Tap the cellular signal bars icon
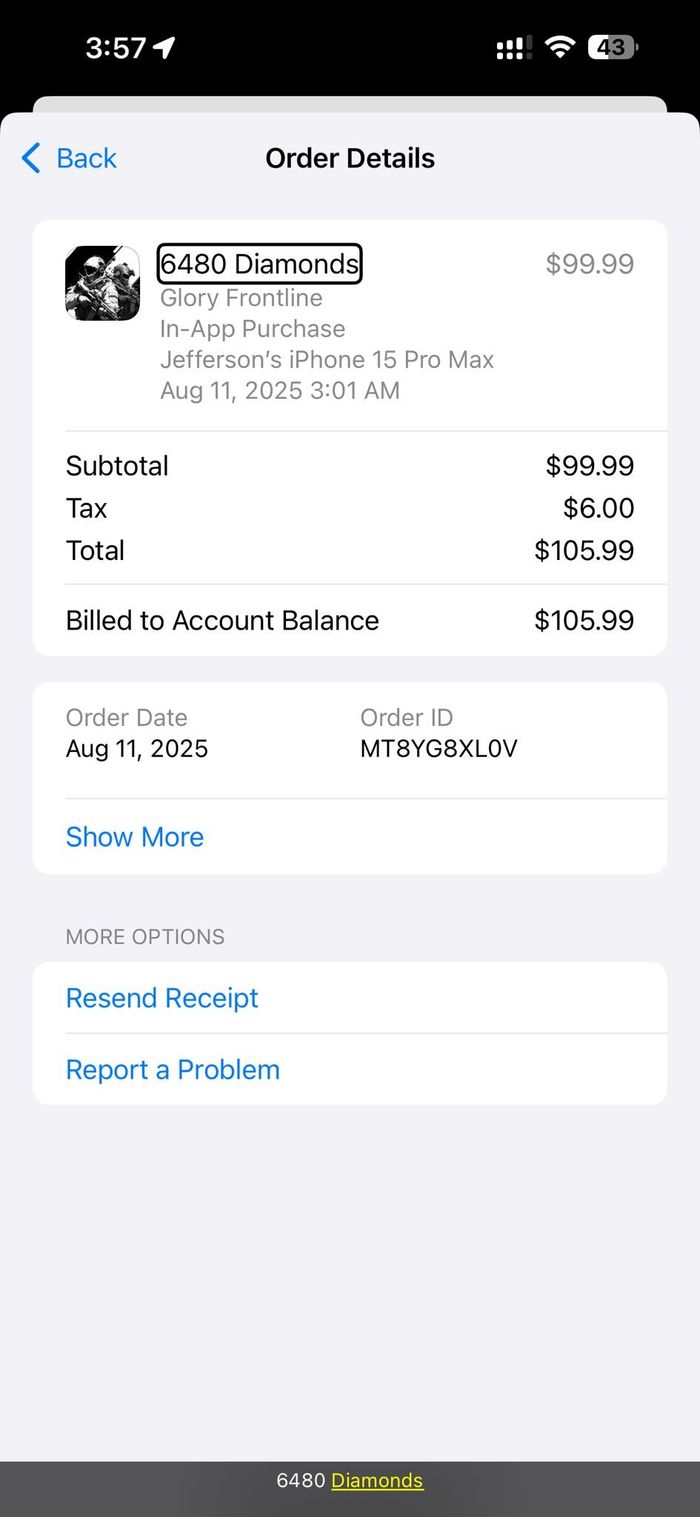Image resolution: width=700 pixels, height=1517 pixels. coord(512,48)
